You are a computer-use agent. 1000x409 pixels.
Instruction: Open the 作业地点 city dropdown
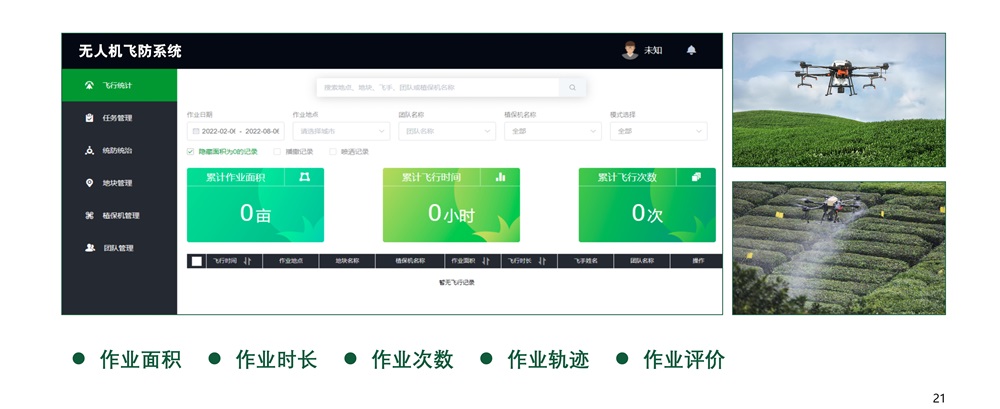340,131
